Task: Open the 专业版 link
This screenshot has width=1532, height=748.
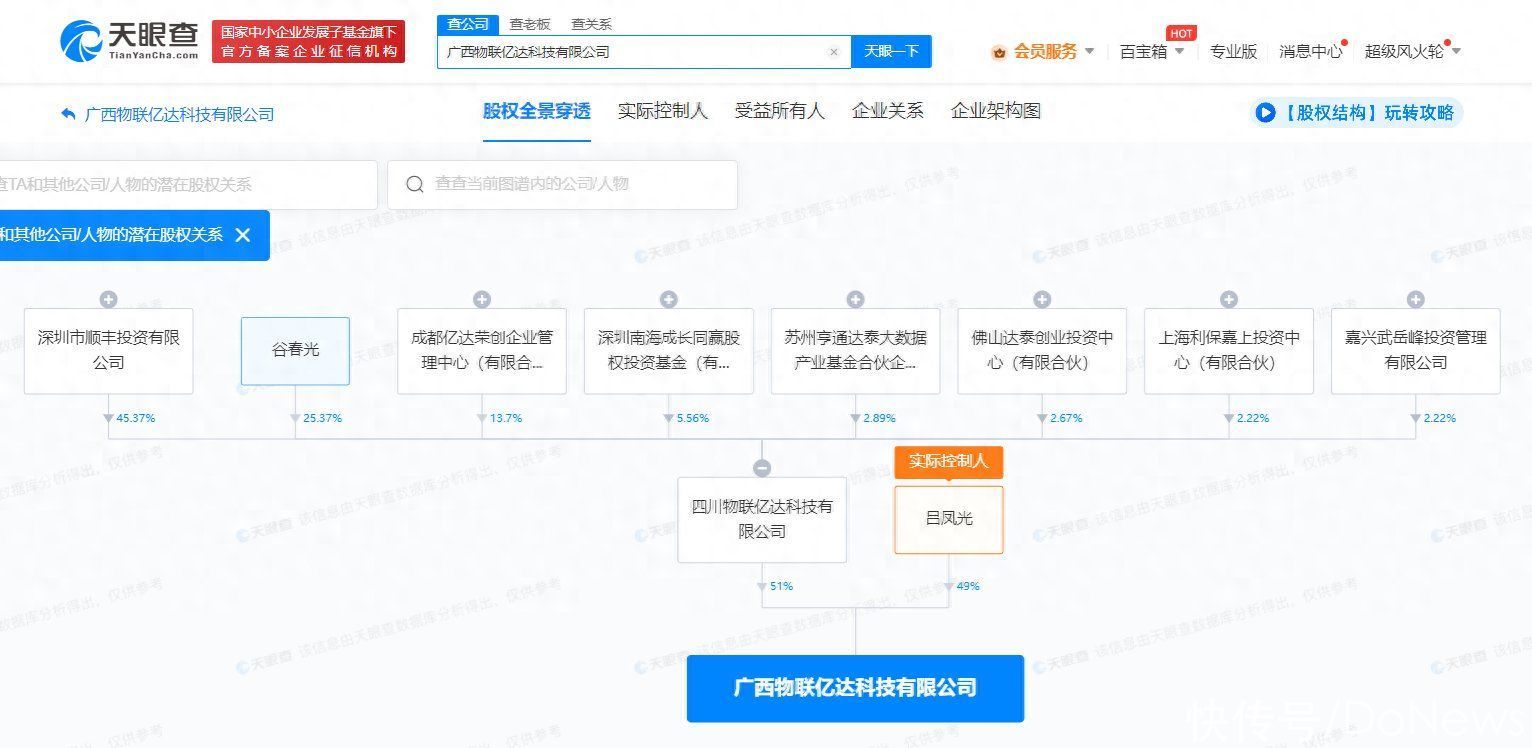Action: (x=1233, y=51)
